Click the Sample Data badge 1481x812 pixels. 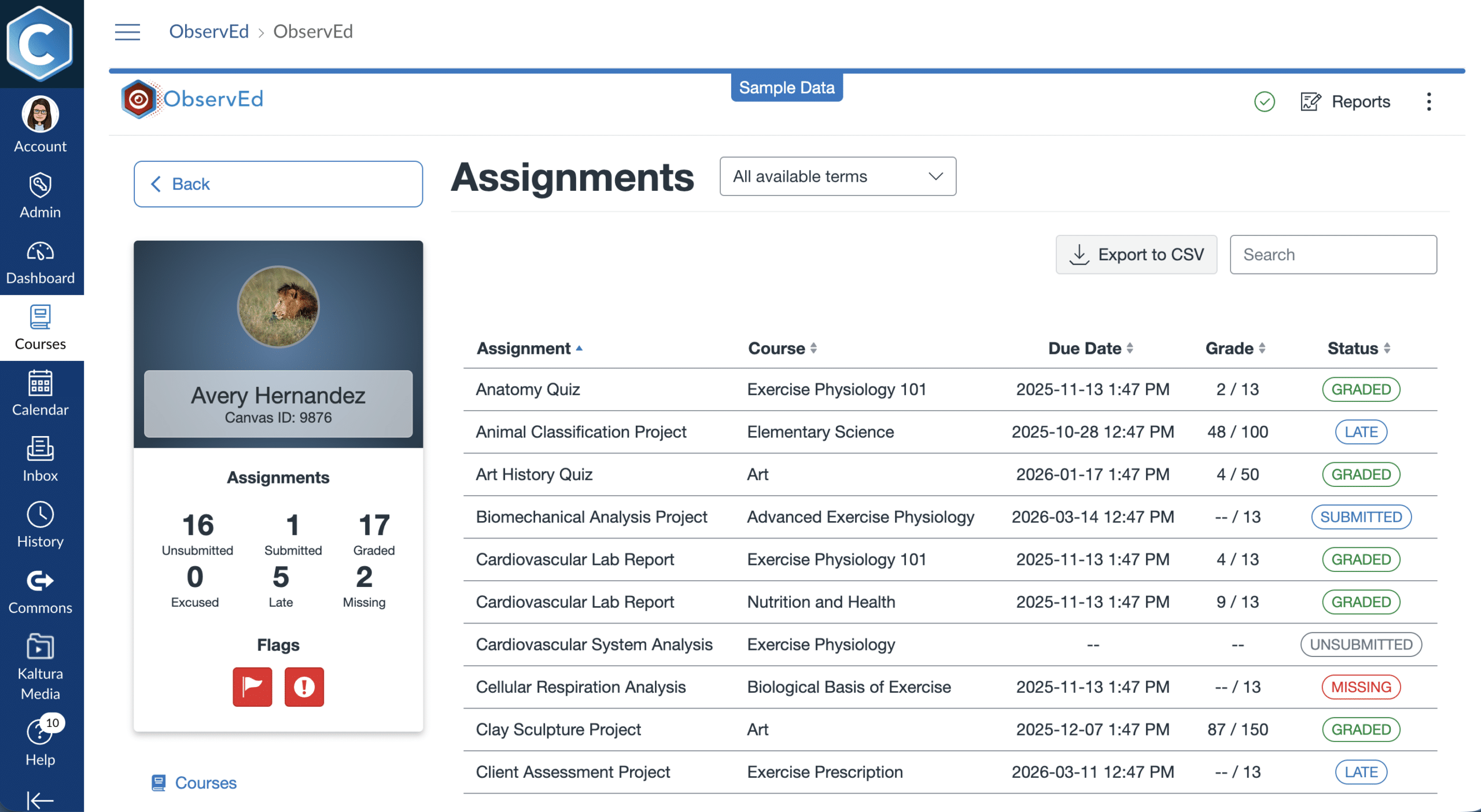(786, 87)
